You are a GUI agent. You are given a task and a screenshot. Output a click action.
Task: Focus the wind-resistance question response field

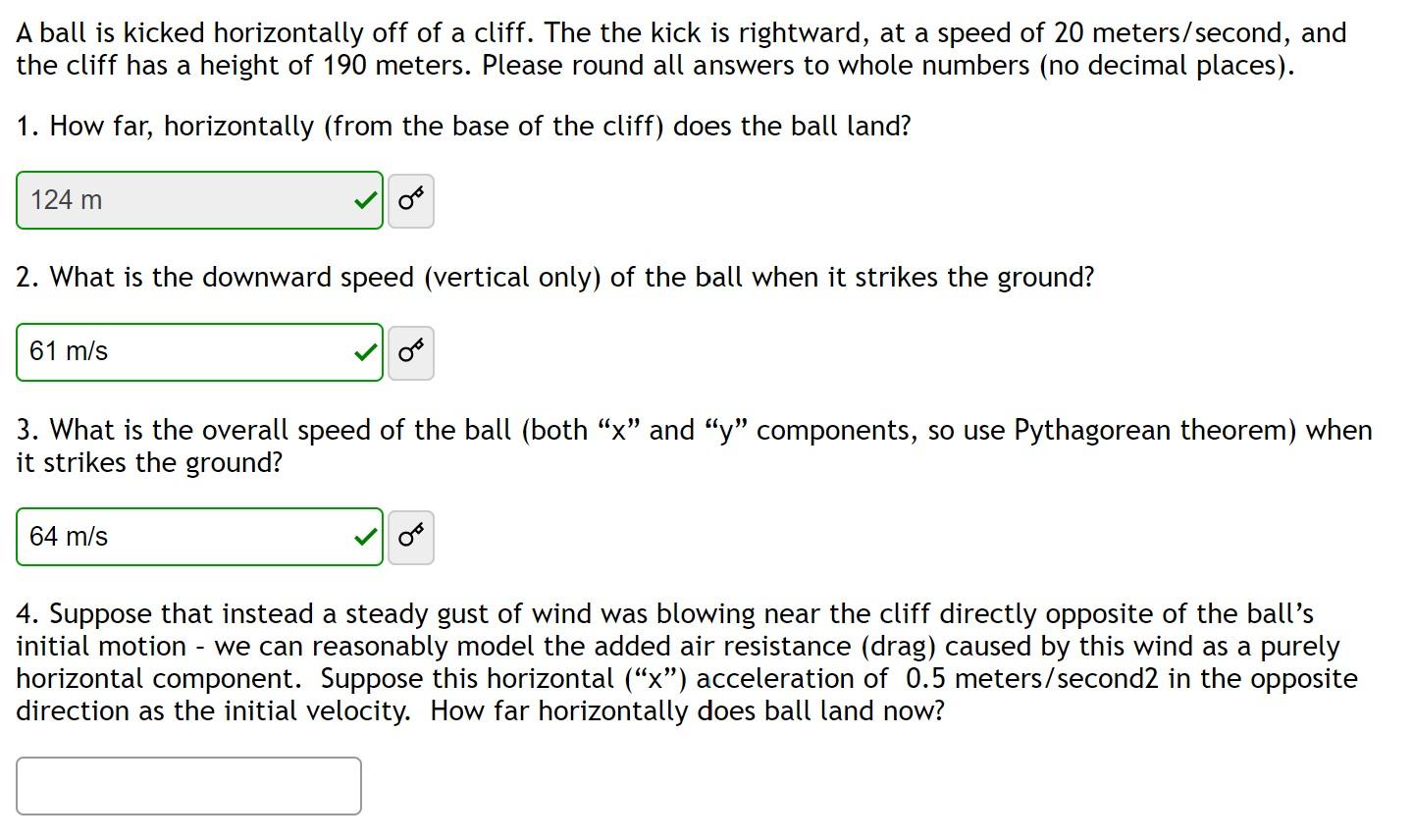click(186, 785)
